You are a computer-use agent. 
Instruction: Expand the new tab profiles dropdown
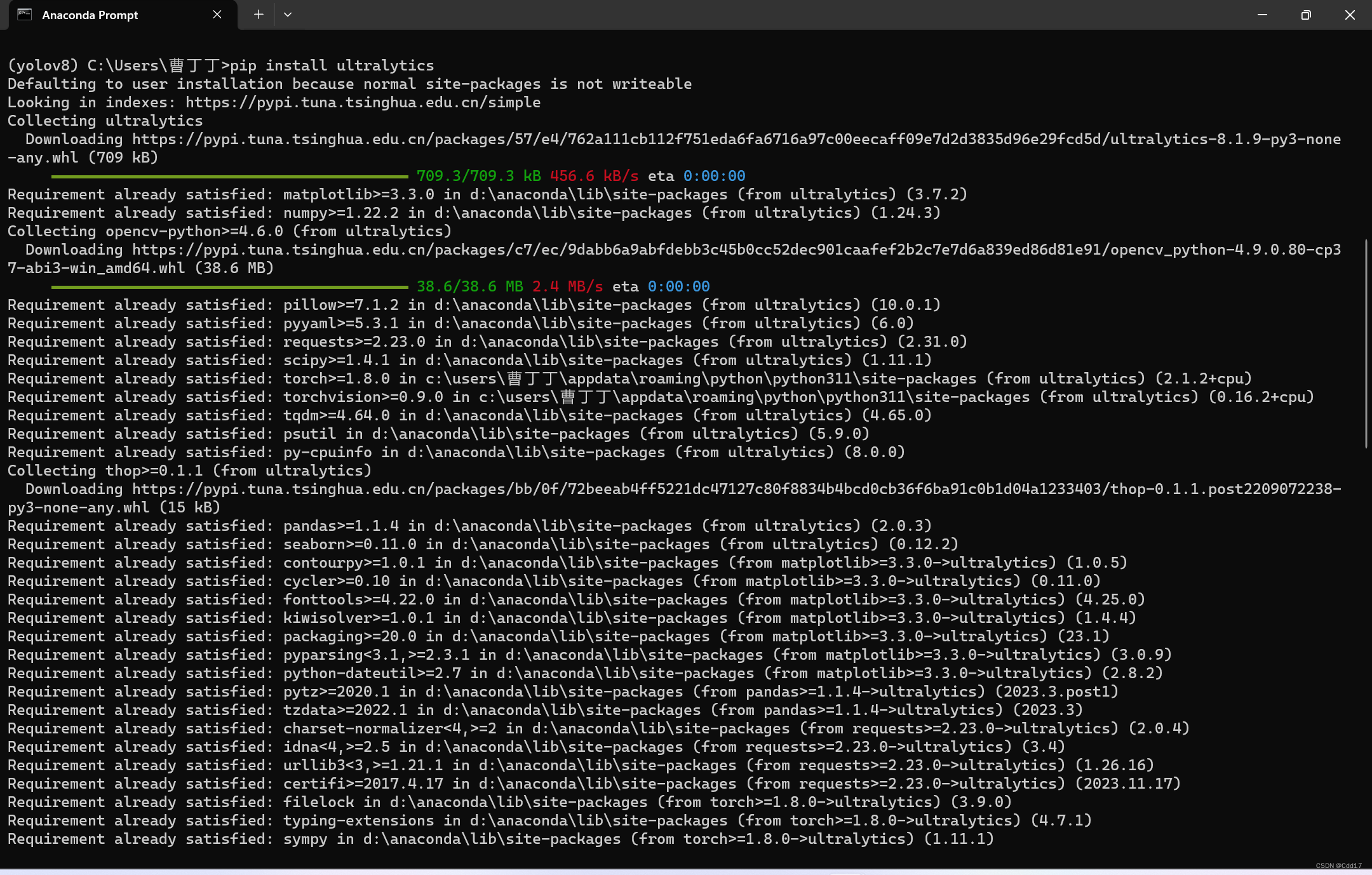click(288, 15)
